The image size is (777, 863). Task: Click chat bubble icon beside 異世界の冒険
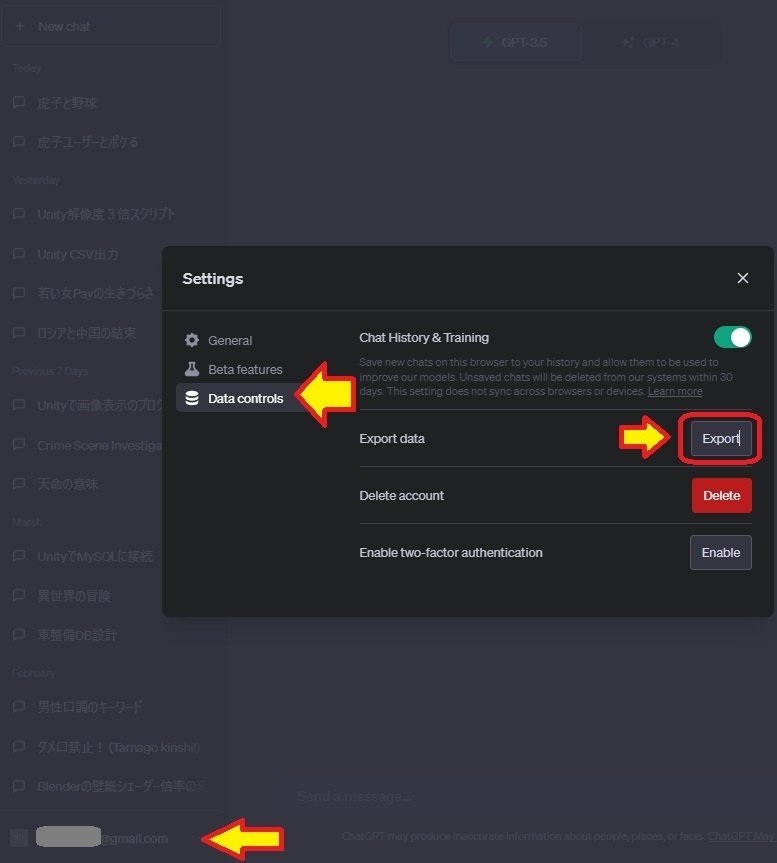[x=19, y=595]
